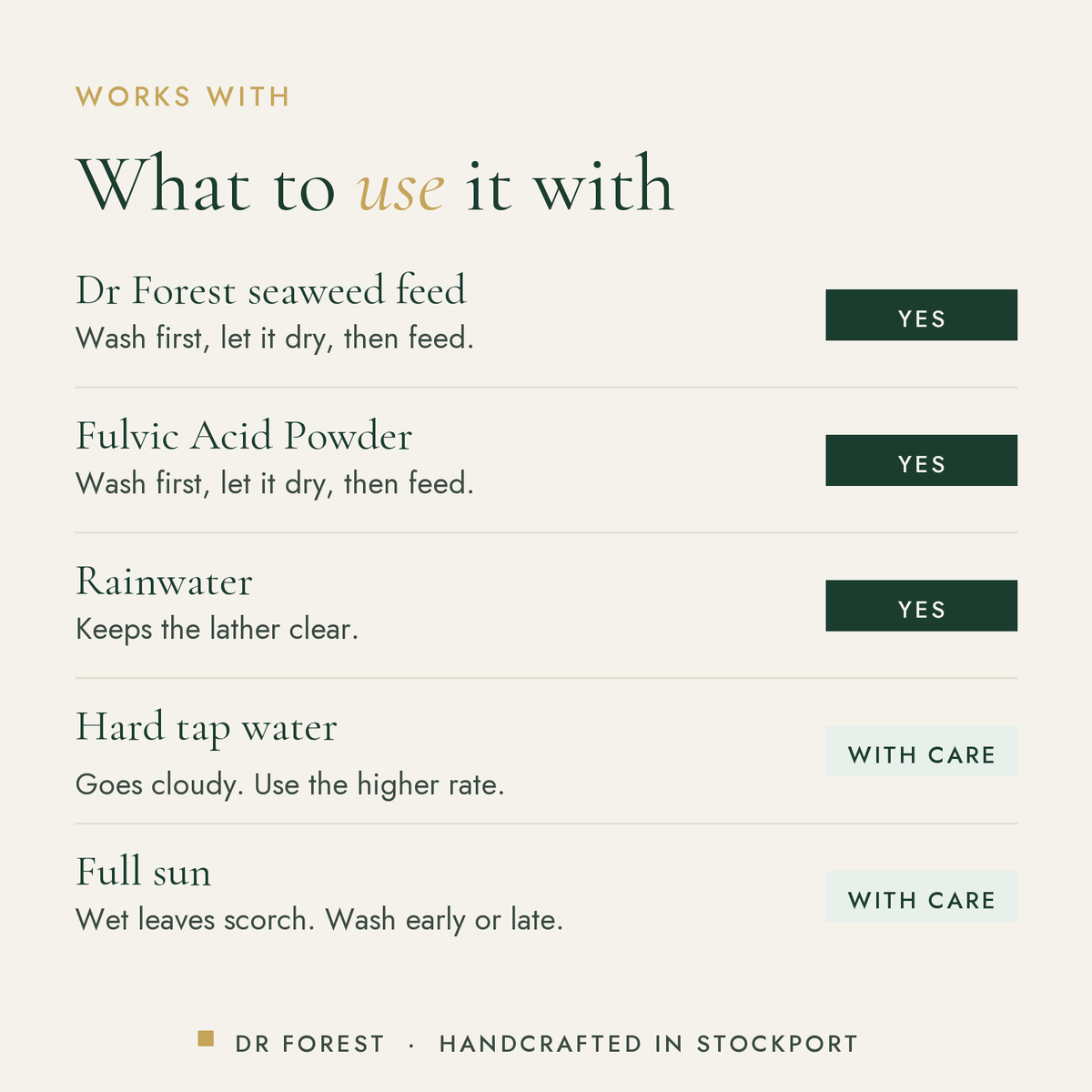Select the 'Dr Forest seaweed feed' title

(271, 290)
